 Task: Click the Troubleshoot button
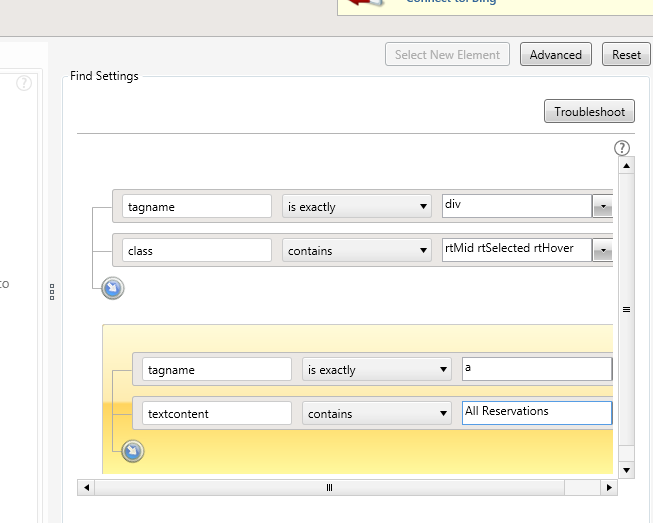(x=589, y=112)
